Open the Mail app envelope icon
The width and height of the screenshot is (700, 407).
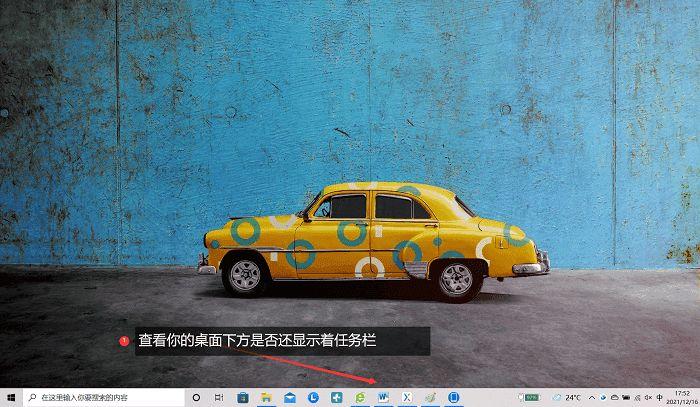[x=290, y=397]
